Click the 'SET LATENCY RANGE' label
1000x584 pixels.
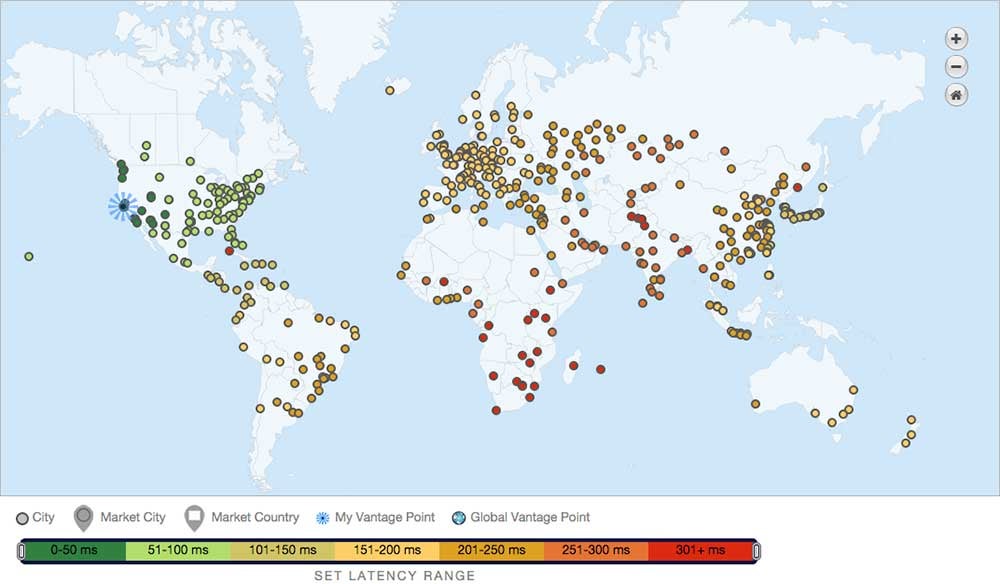point(395,576)
